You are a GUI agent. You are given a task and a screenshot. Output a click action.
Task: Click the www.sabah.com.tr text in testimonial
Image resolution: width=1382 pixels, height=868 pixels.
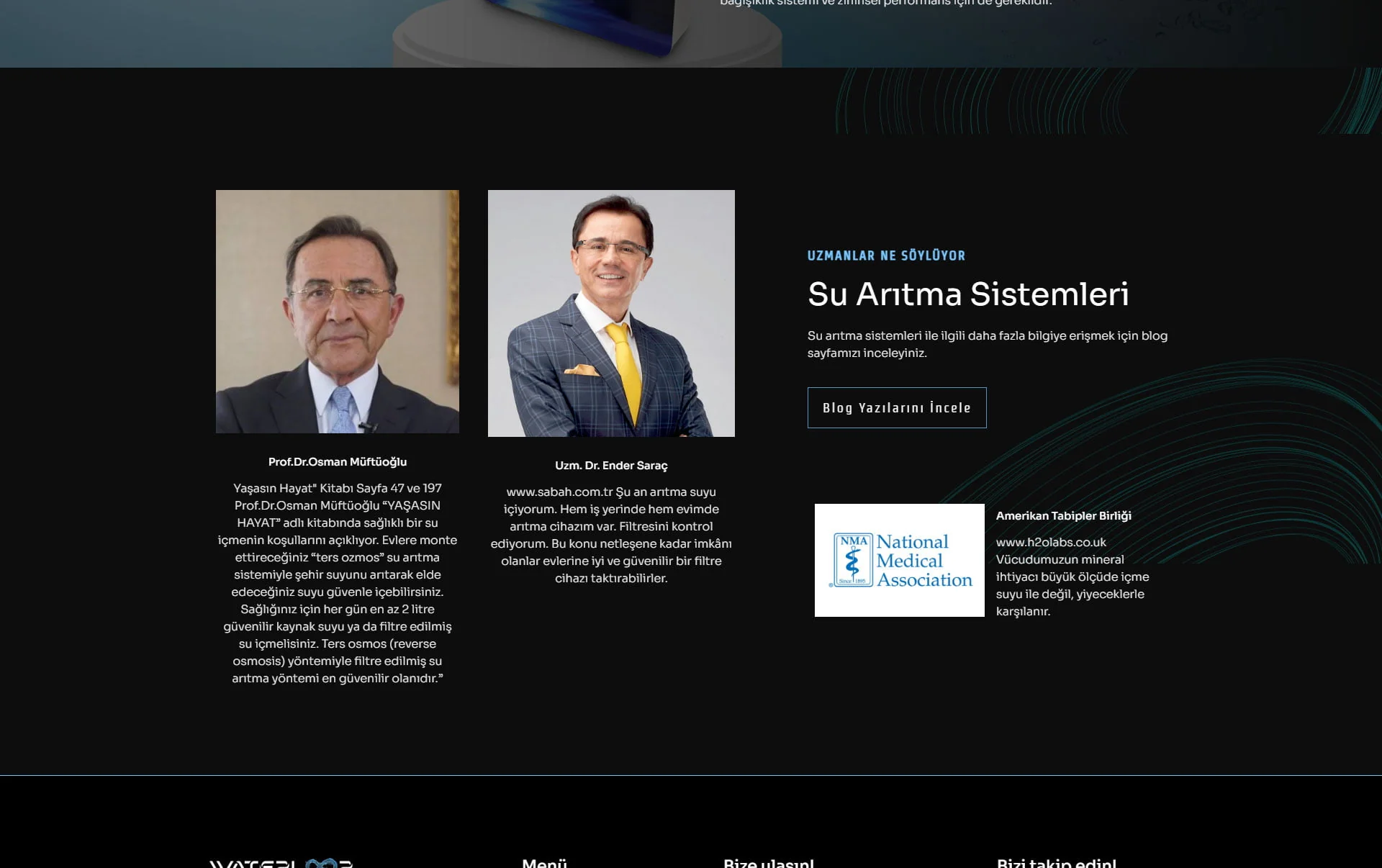pos(559,492)
